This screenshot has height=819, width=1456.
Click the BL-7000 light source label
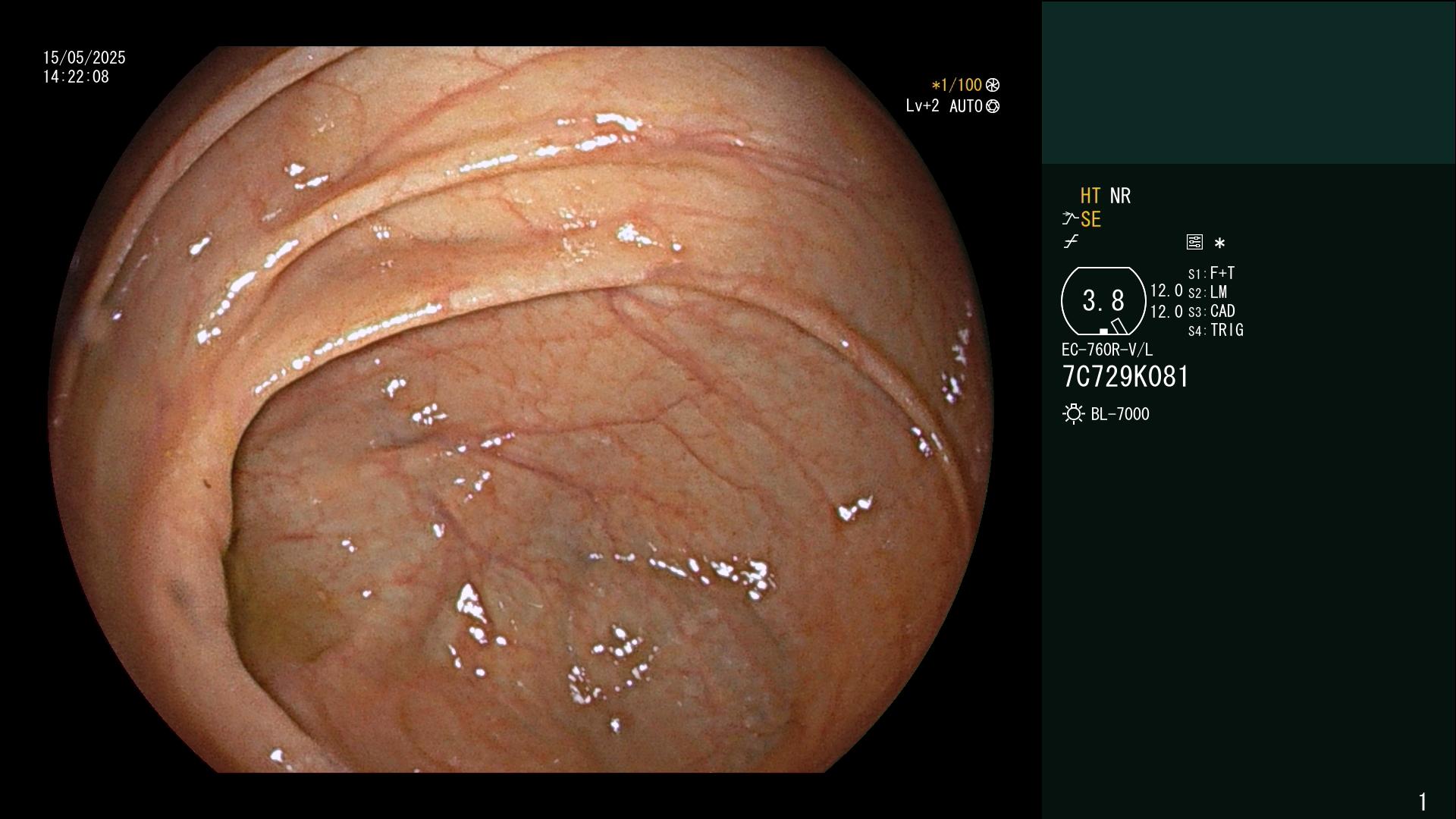click(1120, 414)
